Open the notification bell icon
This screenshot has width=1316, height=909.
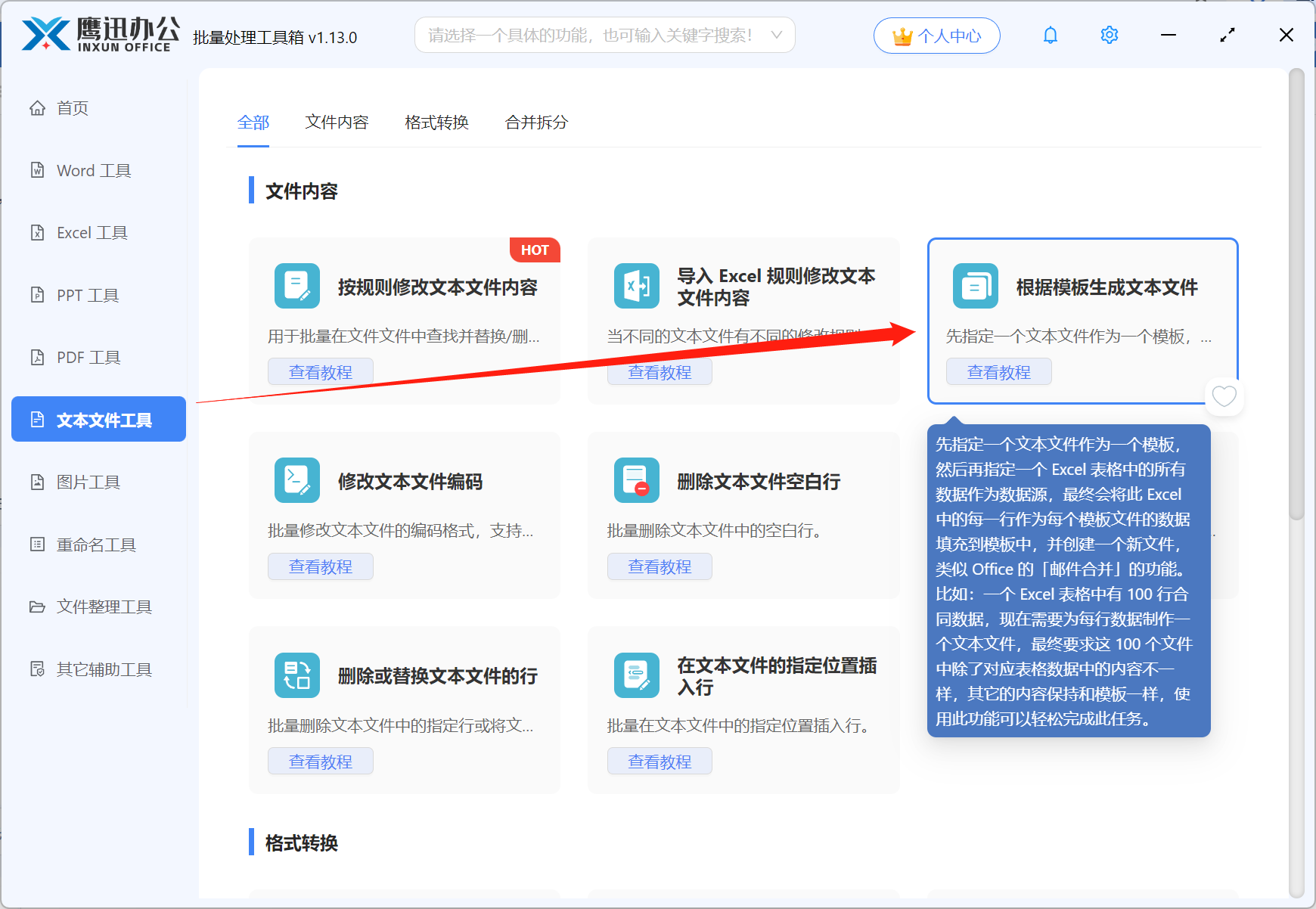(x=1050, y=35)
